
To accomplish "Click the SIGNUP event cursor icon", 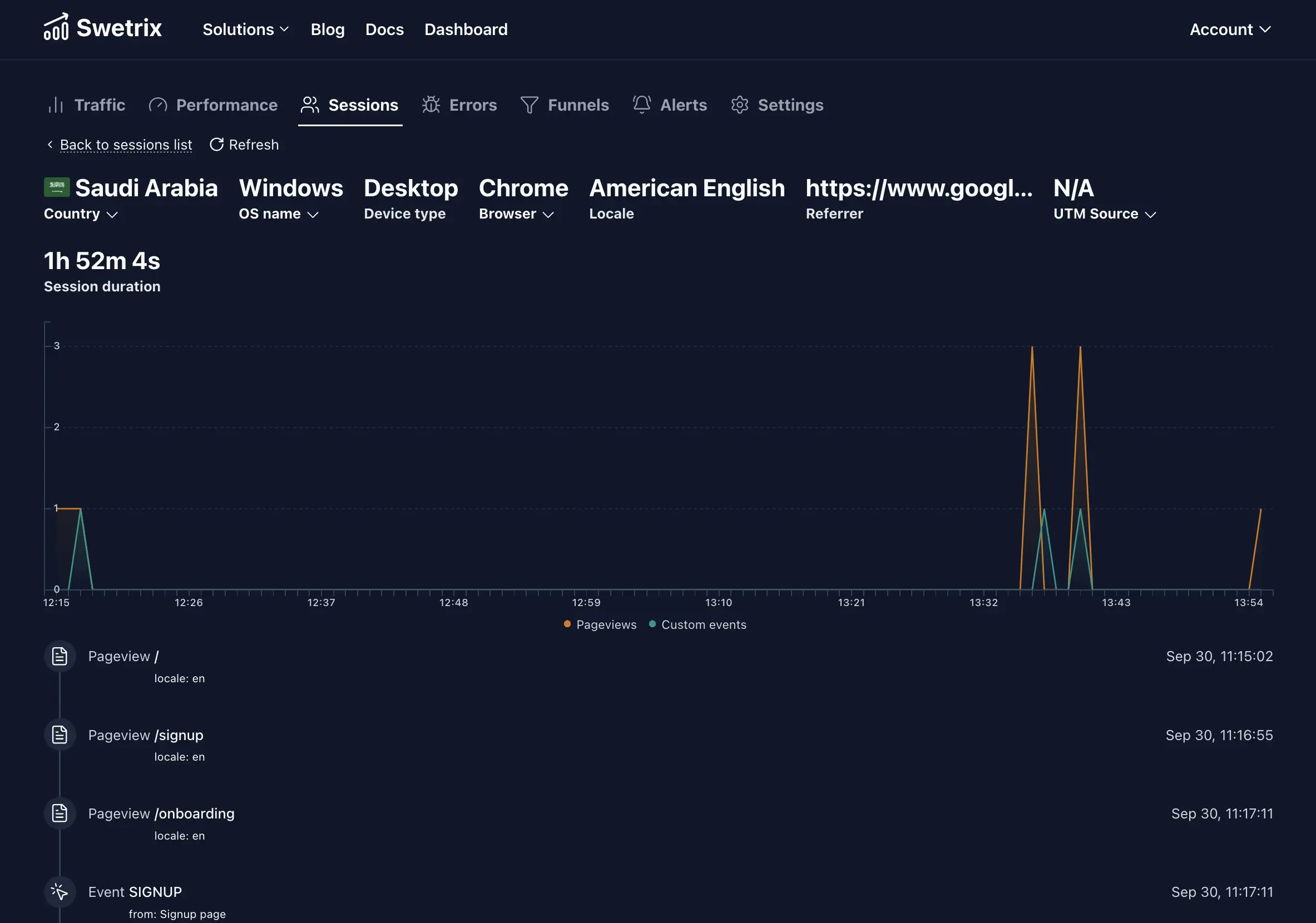I will [x=60, y=891].
